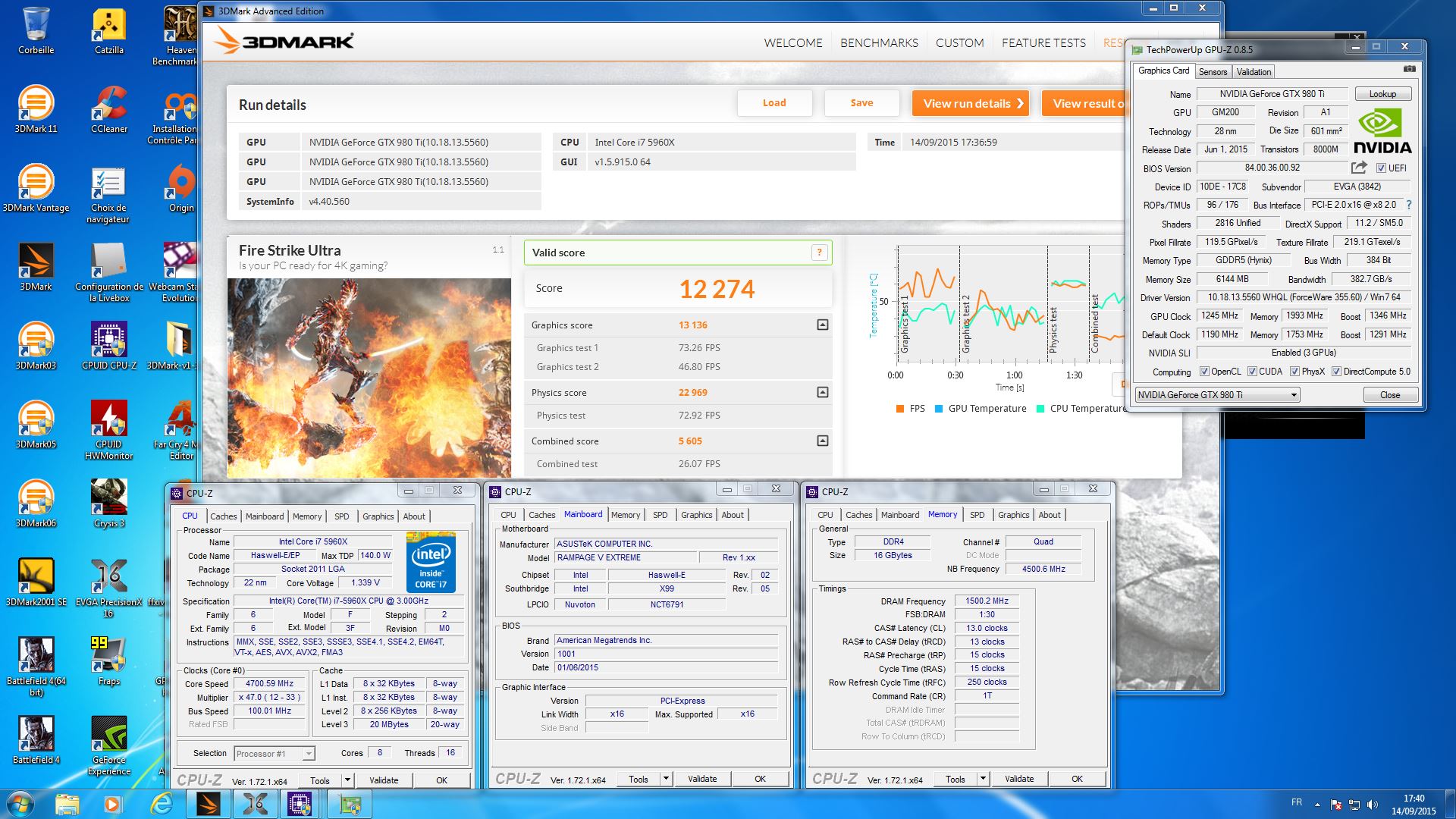Click Valid score help question mark

819,253
